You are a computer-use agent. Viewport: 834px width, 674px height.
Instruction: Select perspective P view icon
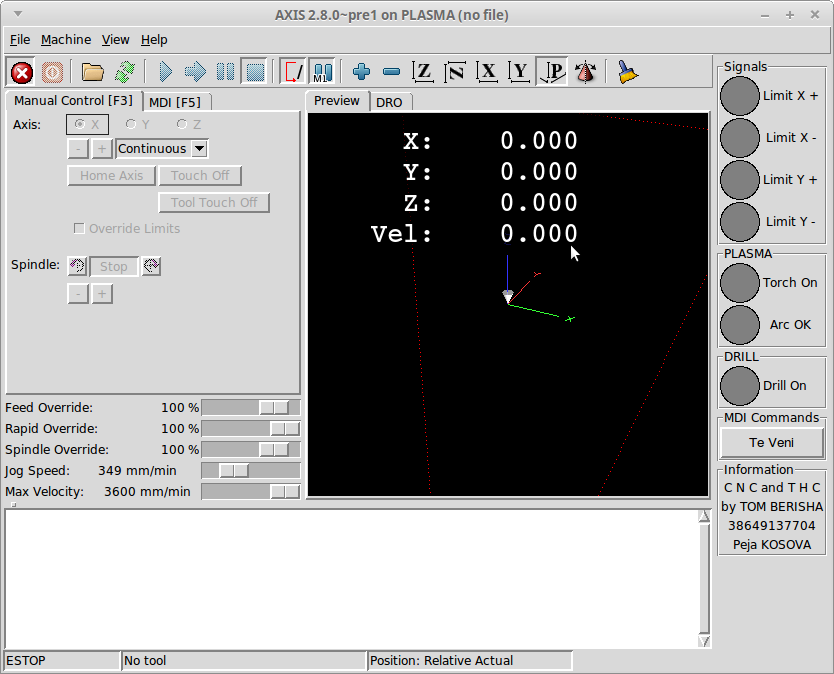[x=552, y=72]
